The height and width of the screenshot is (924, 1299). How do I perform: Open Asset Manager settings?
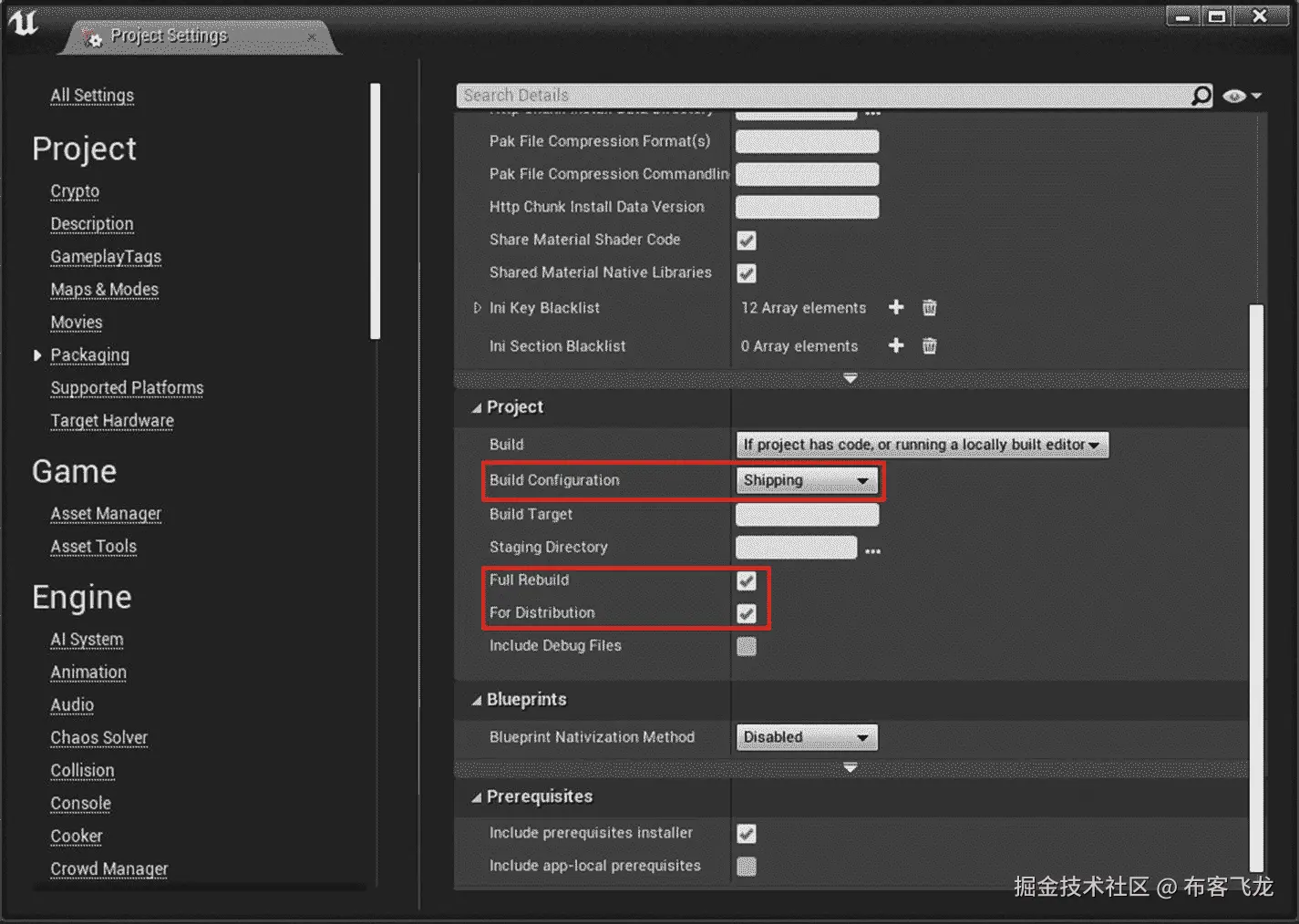[106, 514]
